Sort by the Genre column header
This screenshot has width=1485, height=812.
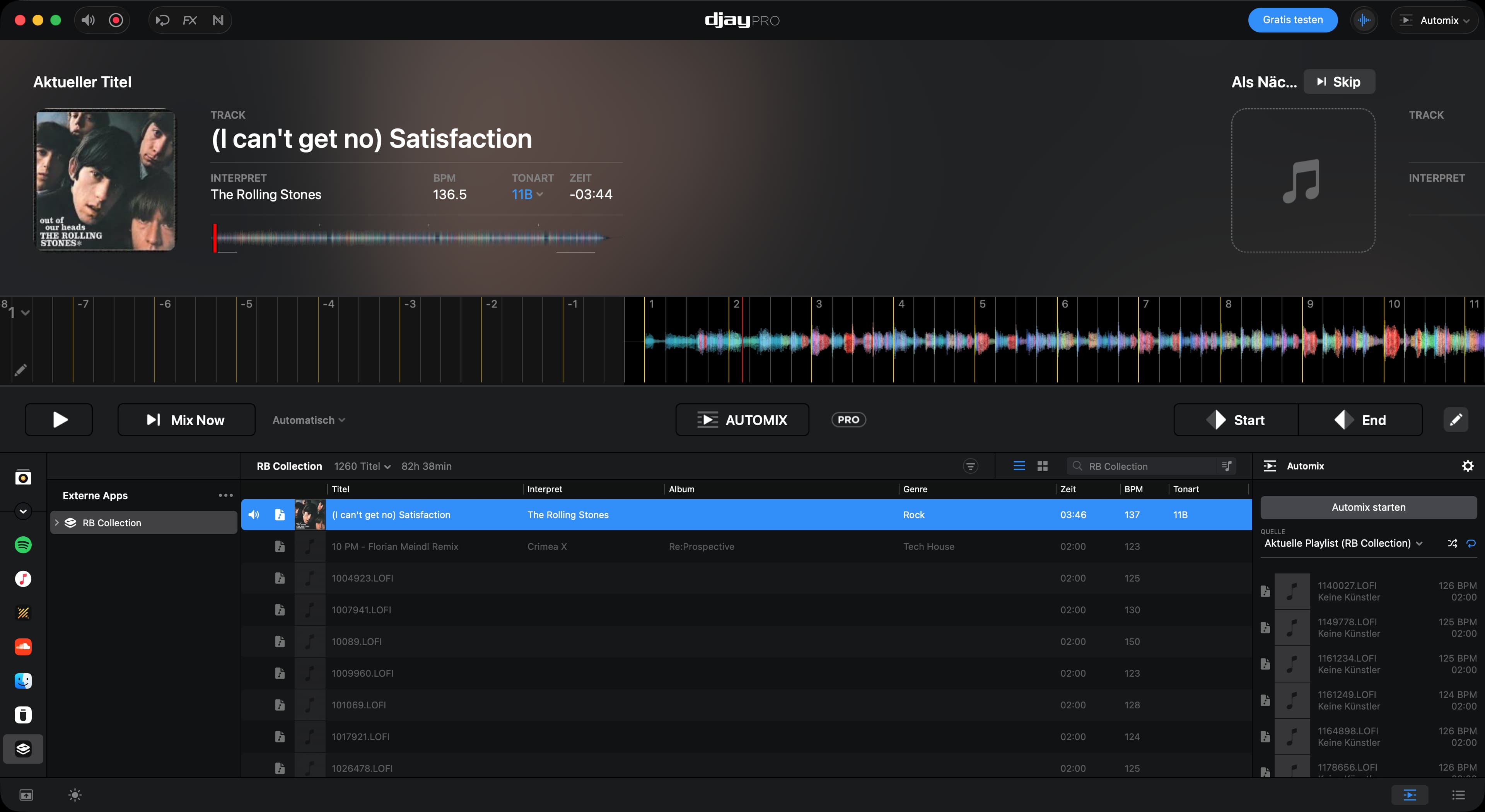(915, 489)
